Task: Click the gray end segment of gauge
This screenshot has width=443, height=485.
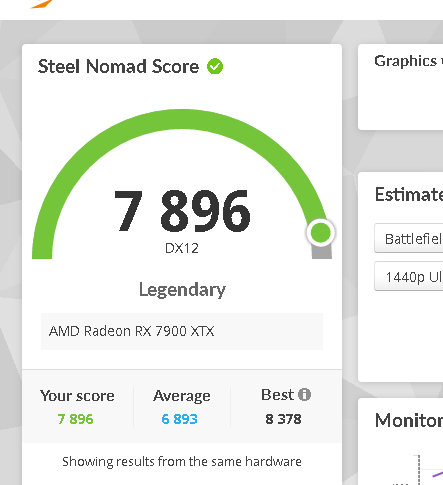Action: point(322,252)
